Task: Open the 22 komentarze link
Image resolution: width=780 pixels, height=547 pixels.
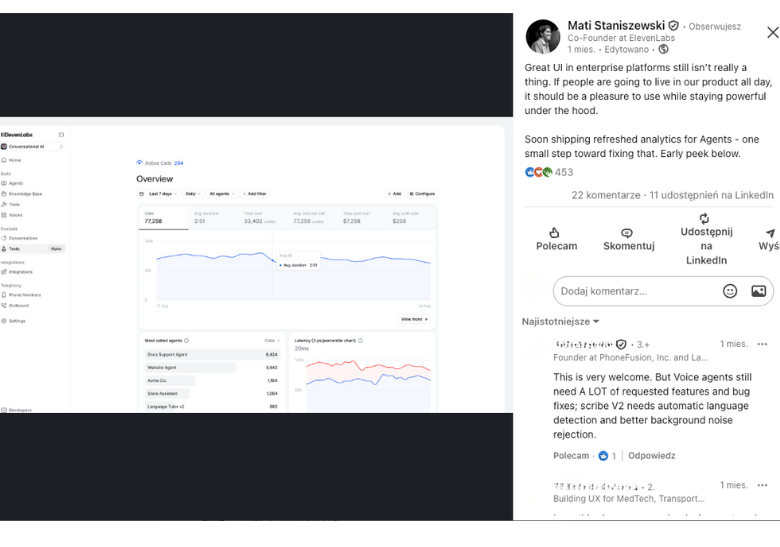Action: point(606,195)
